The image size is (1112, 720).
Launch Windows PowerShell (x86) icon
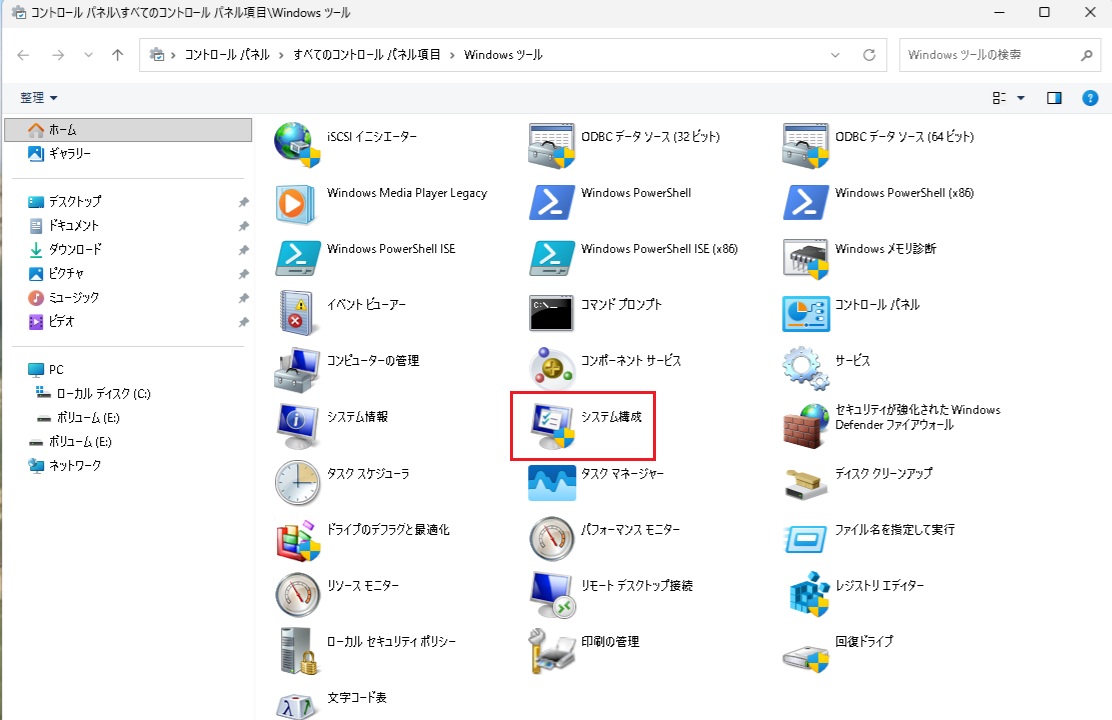tap(806, 202)
